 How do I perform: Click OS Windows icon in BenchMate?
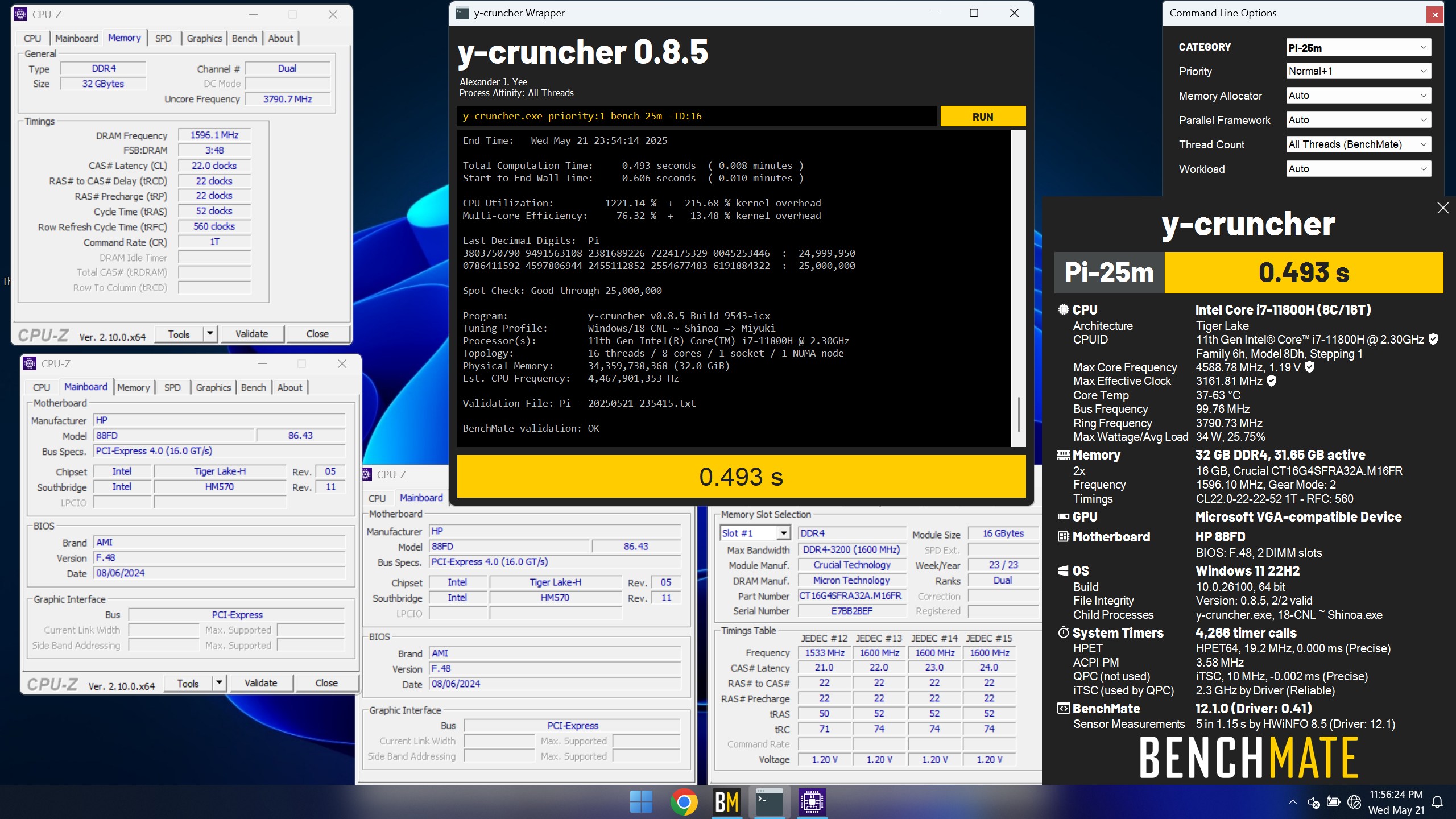pos(1063,571)
